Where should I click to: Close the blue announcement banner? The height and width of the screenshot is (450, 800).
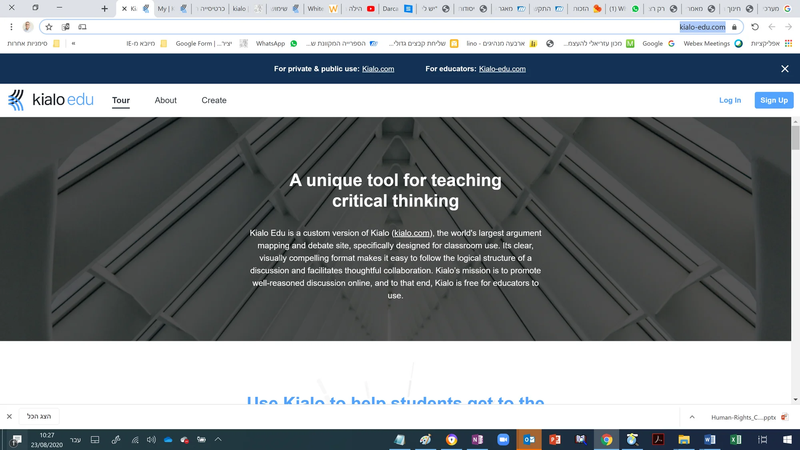(x=784, y=69)
